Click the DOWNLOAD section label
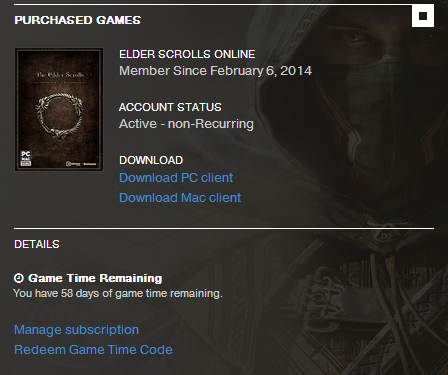448x375 pixels. (x=151, y=160)
